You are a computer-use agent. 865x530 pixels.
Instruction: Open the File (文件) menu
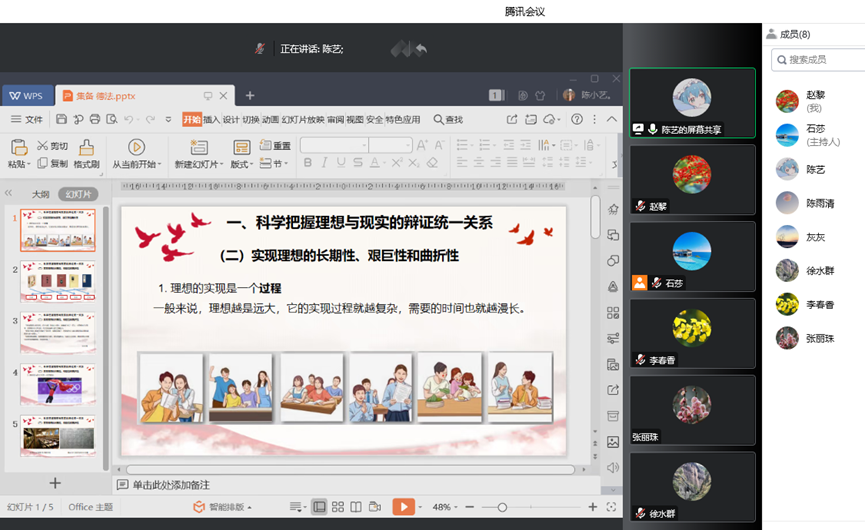[28, 120]
